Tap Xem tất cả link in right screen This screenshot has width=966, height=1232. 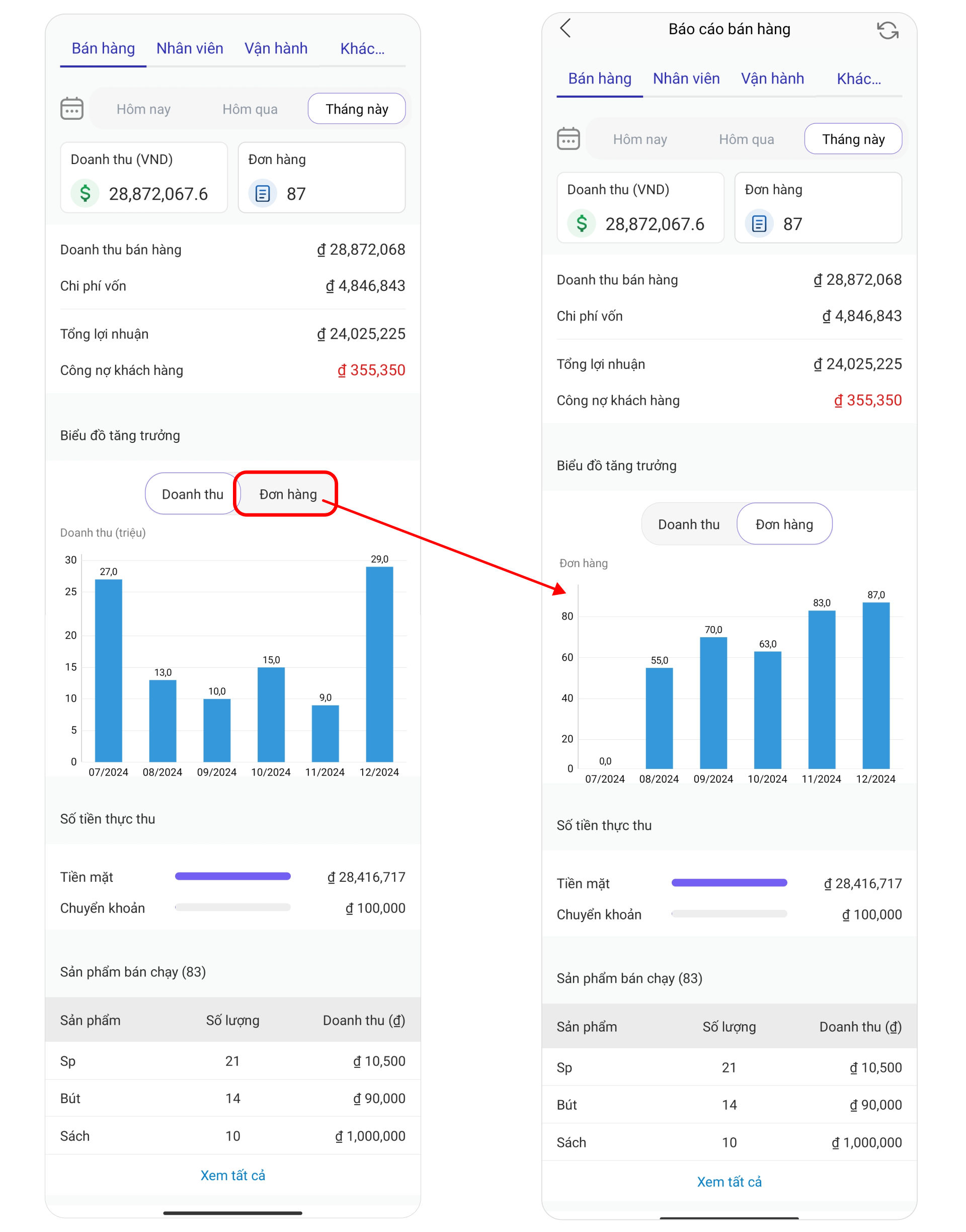coord(730,1182)
